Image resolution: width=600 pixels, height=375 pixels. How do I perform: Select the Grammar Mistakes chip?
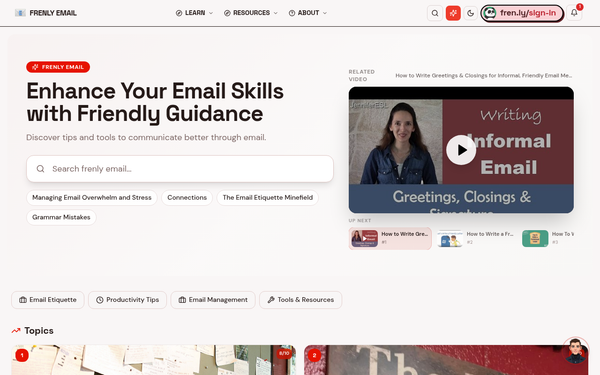coord(61,217)
